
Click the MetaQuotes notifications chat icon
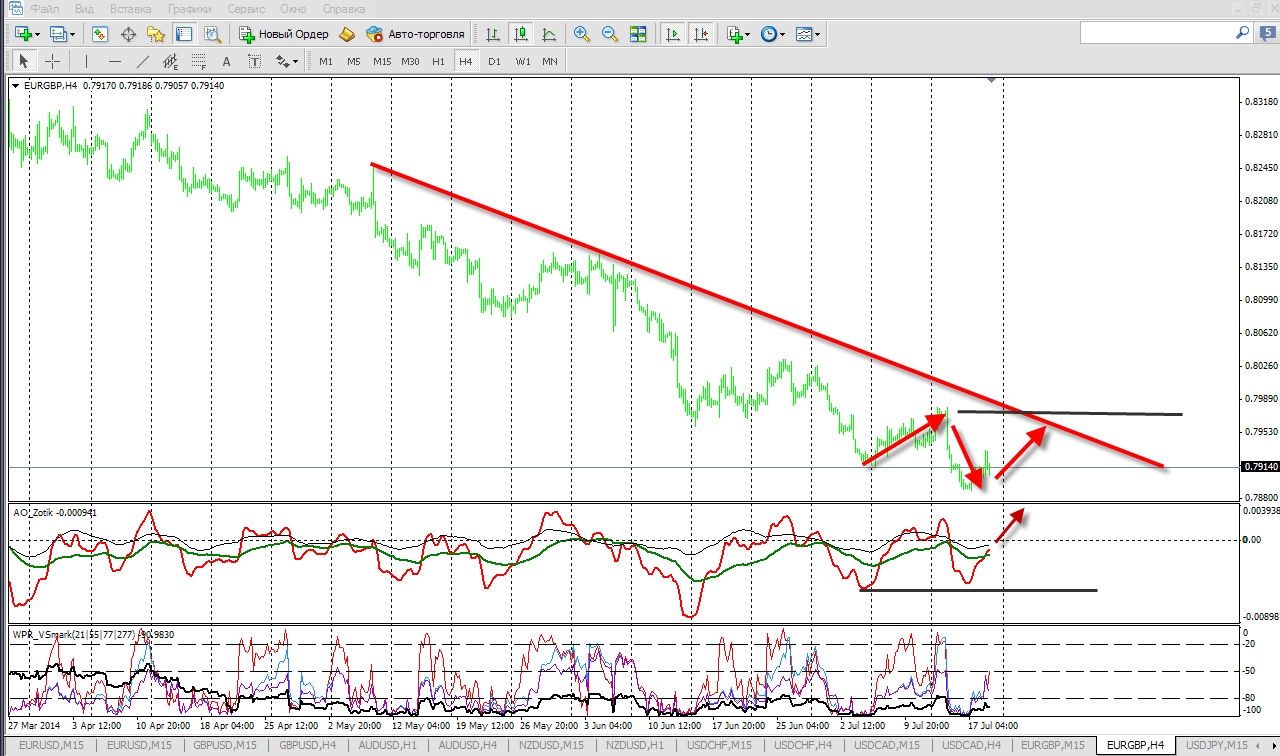coord(1242,33)
